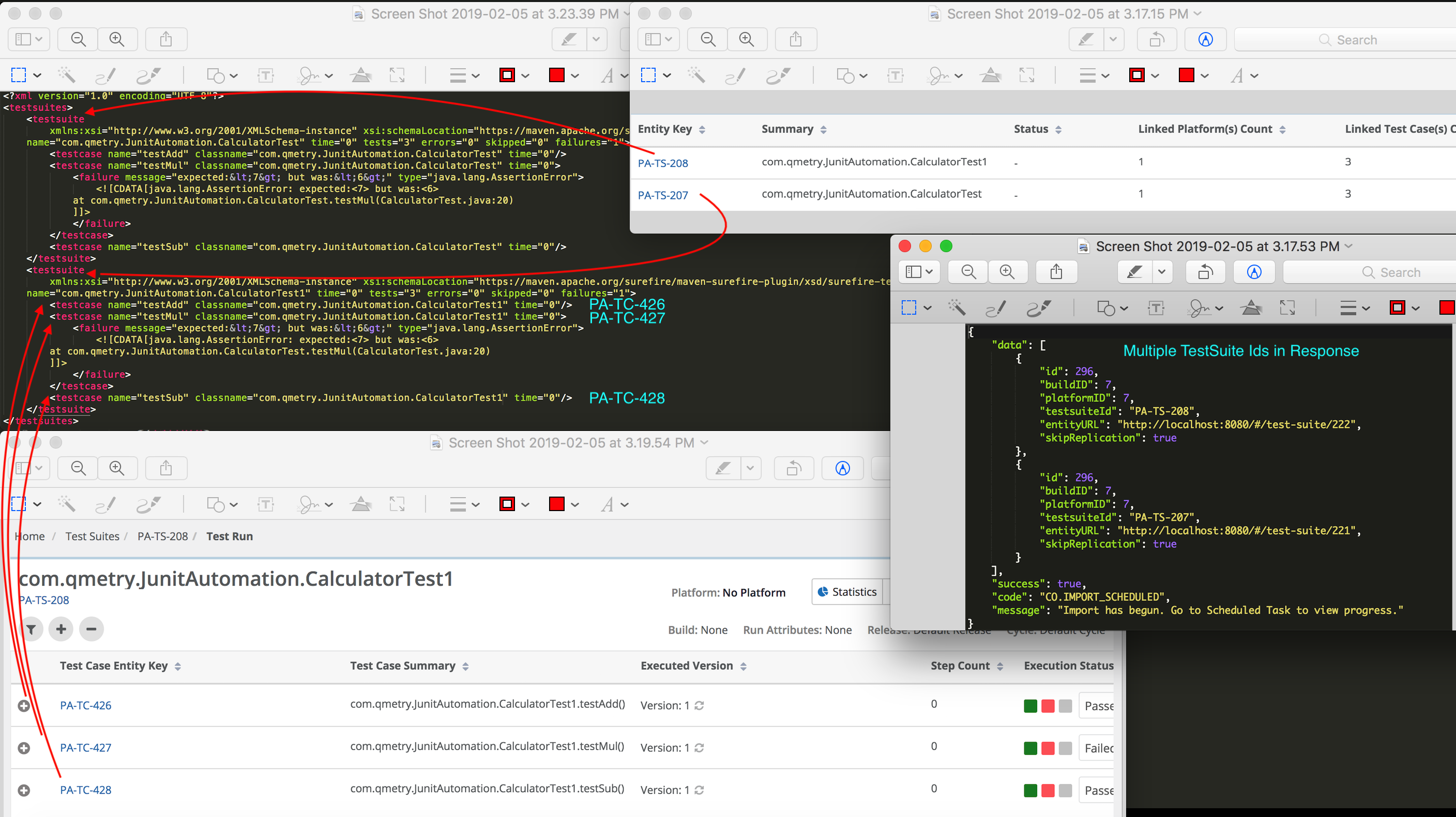Click the Share icon in the Preview toolbar

point(165,39)
